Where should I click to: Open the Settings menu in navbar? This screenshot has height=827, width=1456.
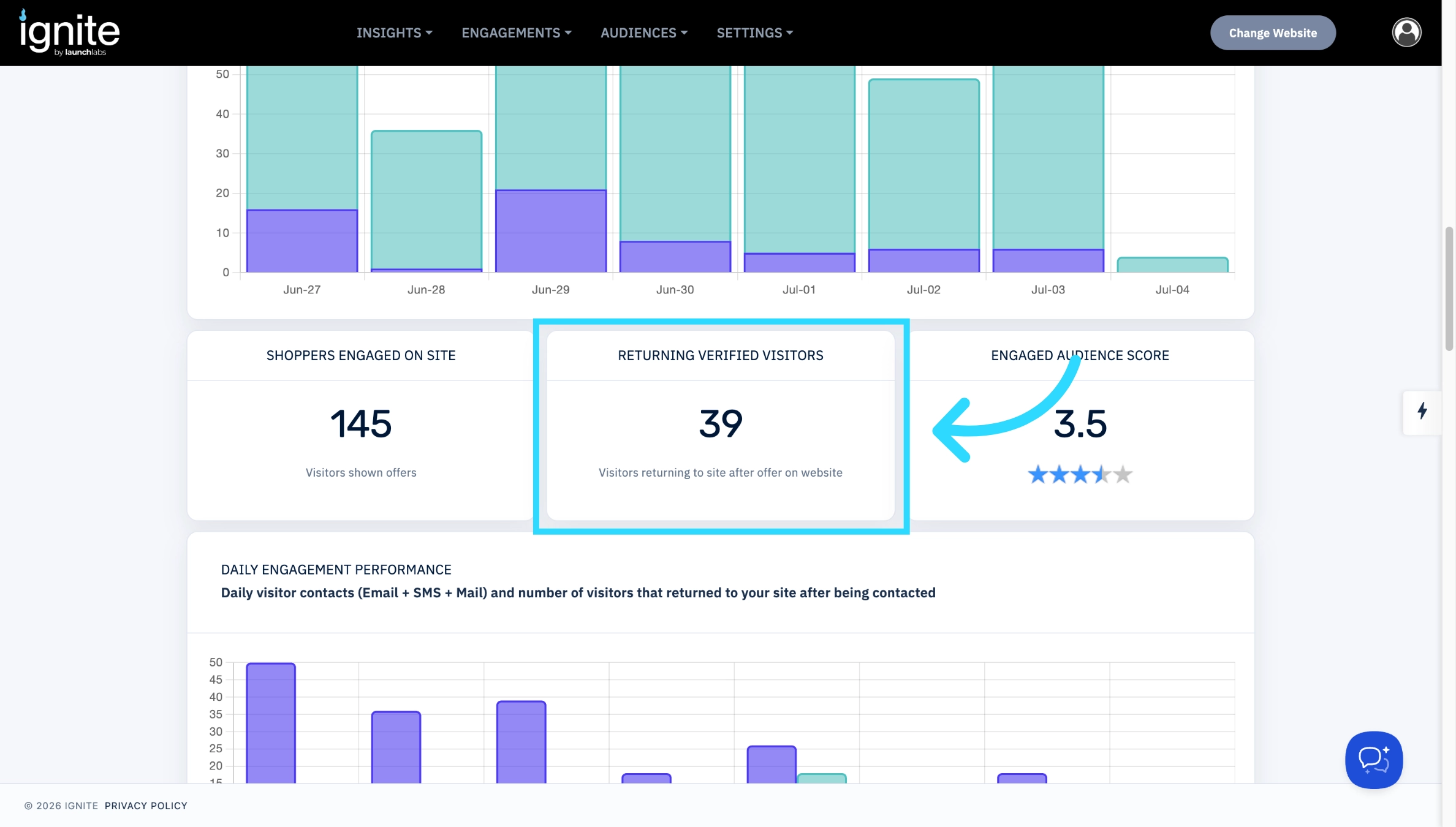click(755, 33)
